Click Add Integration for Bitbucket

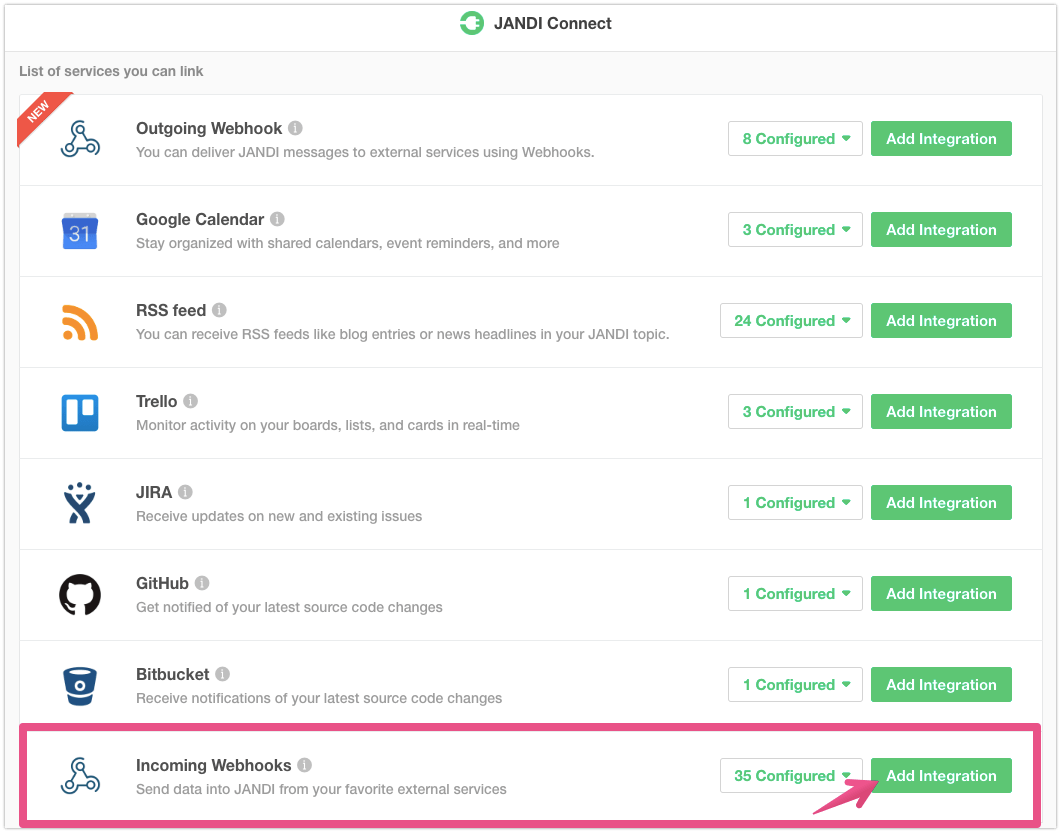coord(941,685)
